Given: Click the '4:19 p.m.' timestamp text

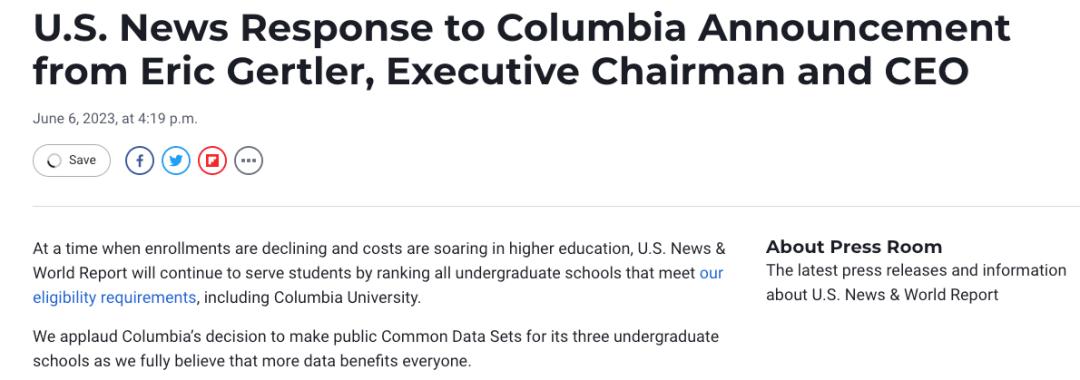Looking at the screenshot, I should click(x=169, y=119).
